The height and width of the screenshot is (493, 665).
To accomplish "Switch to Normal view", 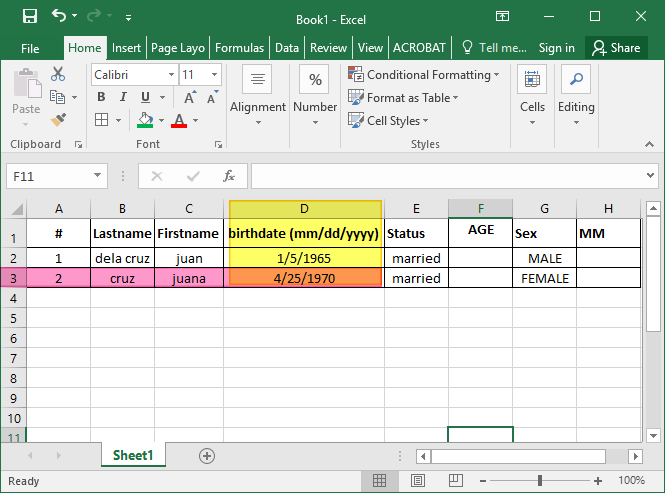I will pyautogui.click(x=379, y=481).
